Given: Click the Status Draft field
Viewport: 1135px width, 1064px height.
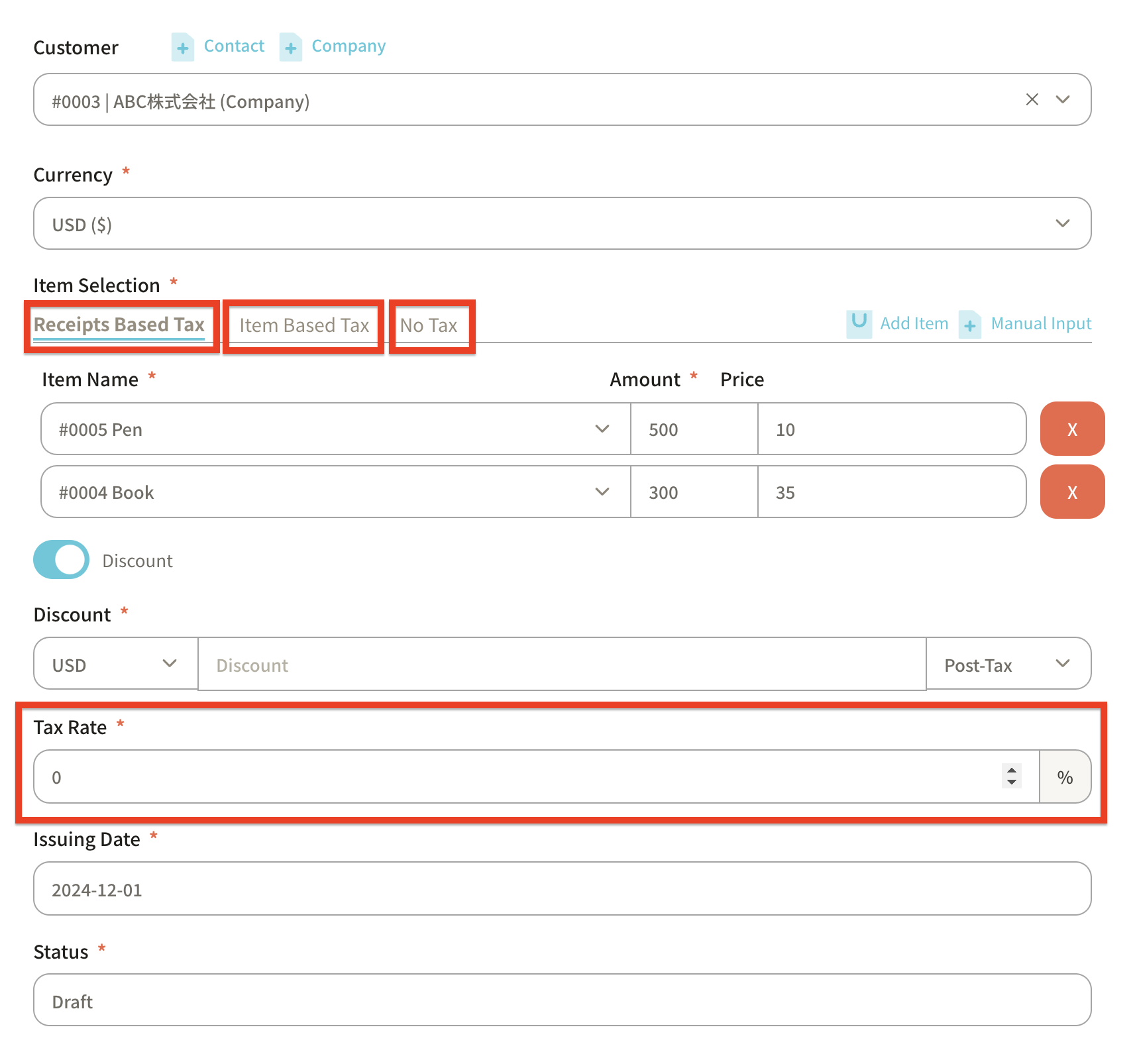Looking at the screenshot, I should [x=562, y=1000].
